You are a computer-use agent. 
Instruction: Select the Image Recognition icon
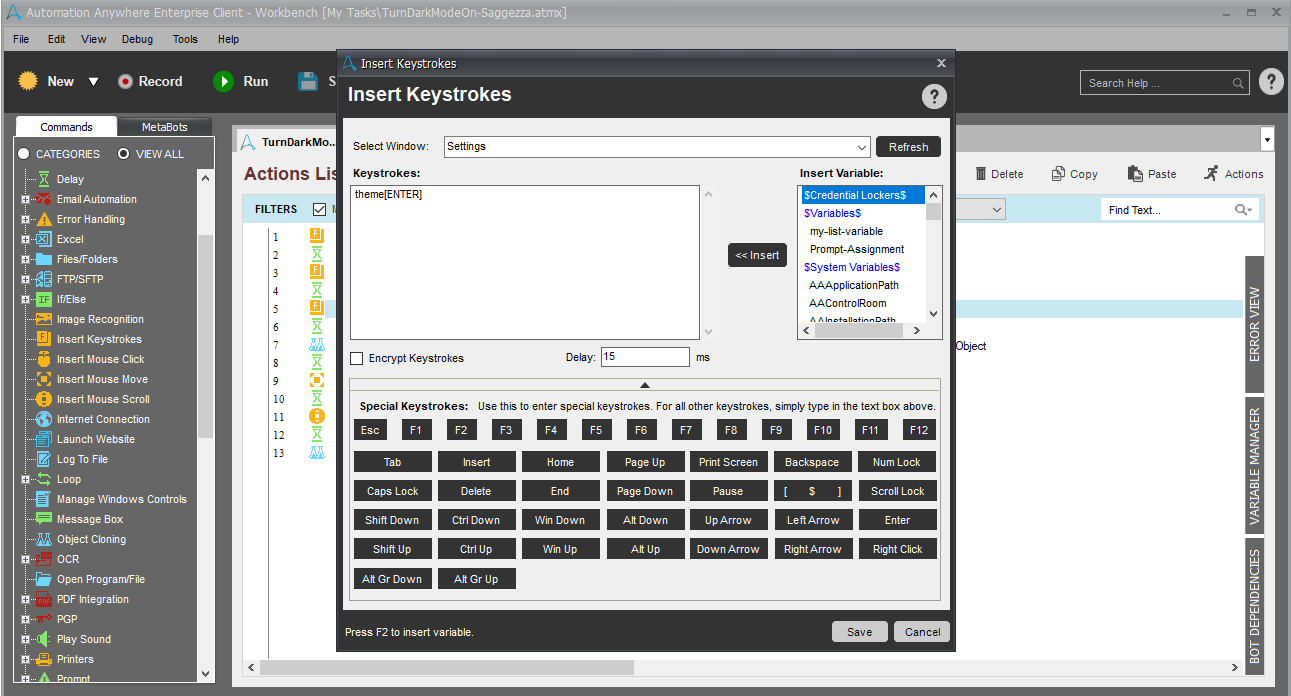click(x=44, y=319)
